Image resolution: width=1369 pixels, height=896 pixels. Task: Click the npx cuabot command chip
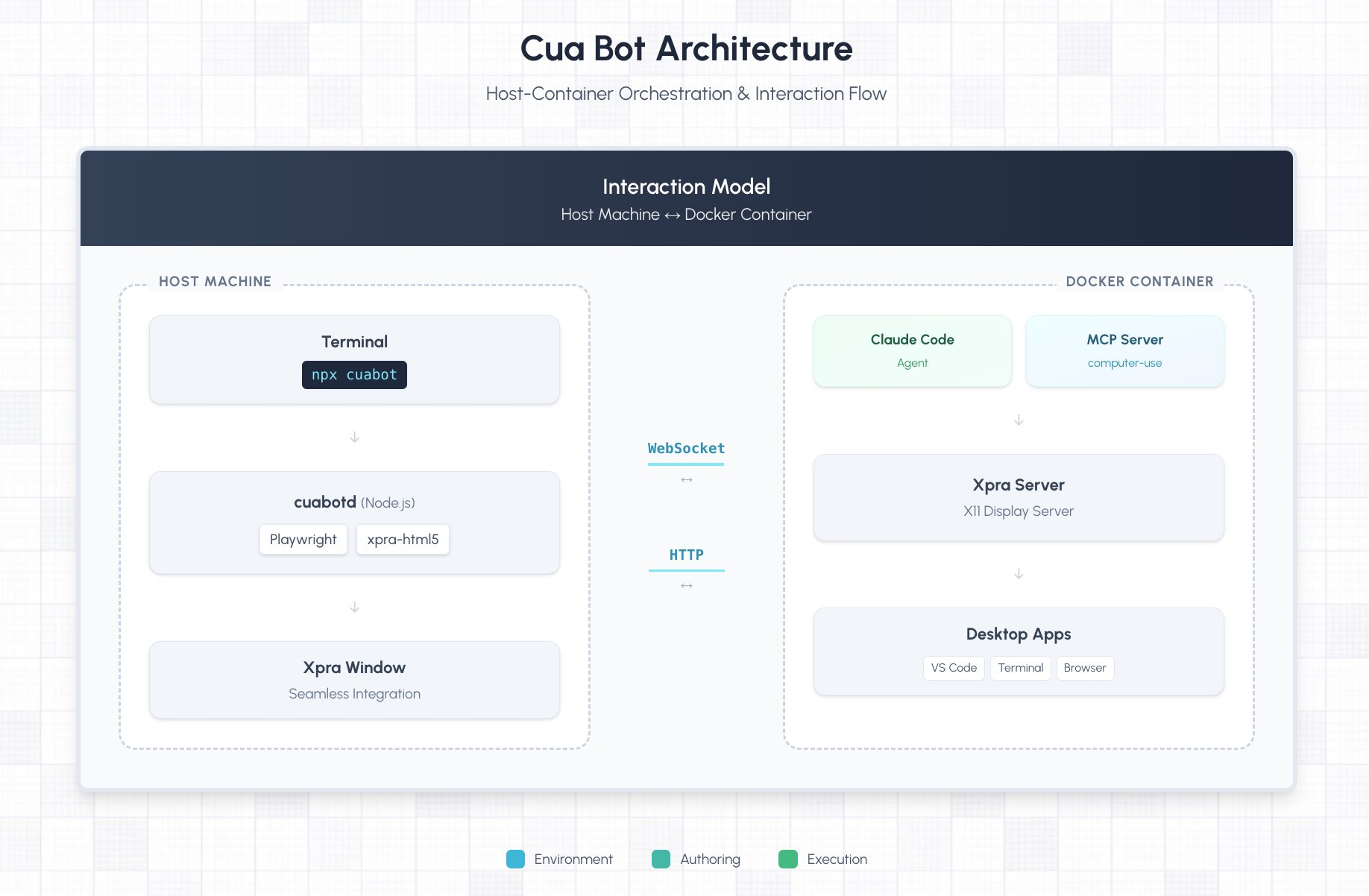(x=354, y=375)
